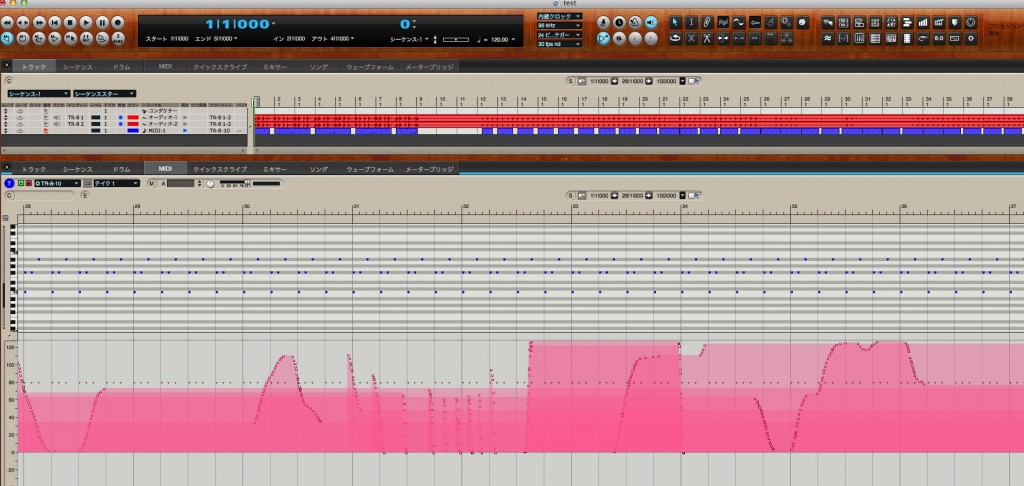The image size is (1024, 486).
Task: Switch to lower ミキサー tab
Action: click(275, 169)
